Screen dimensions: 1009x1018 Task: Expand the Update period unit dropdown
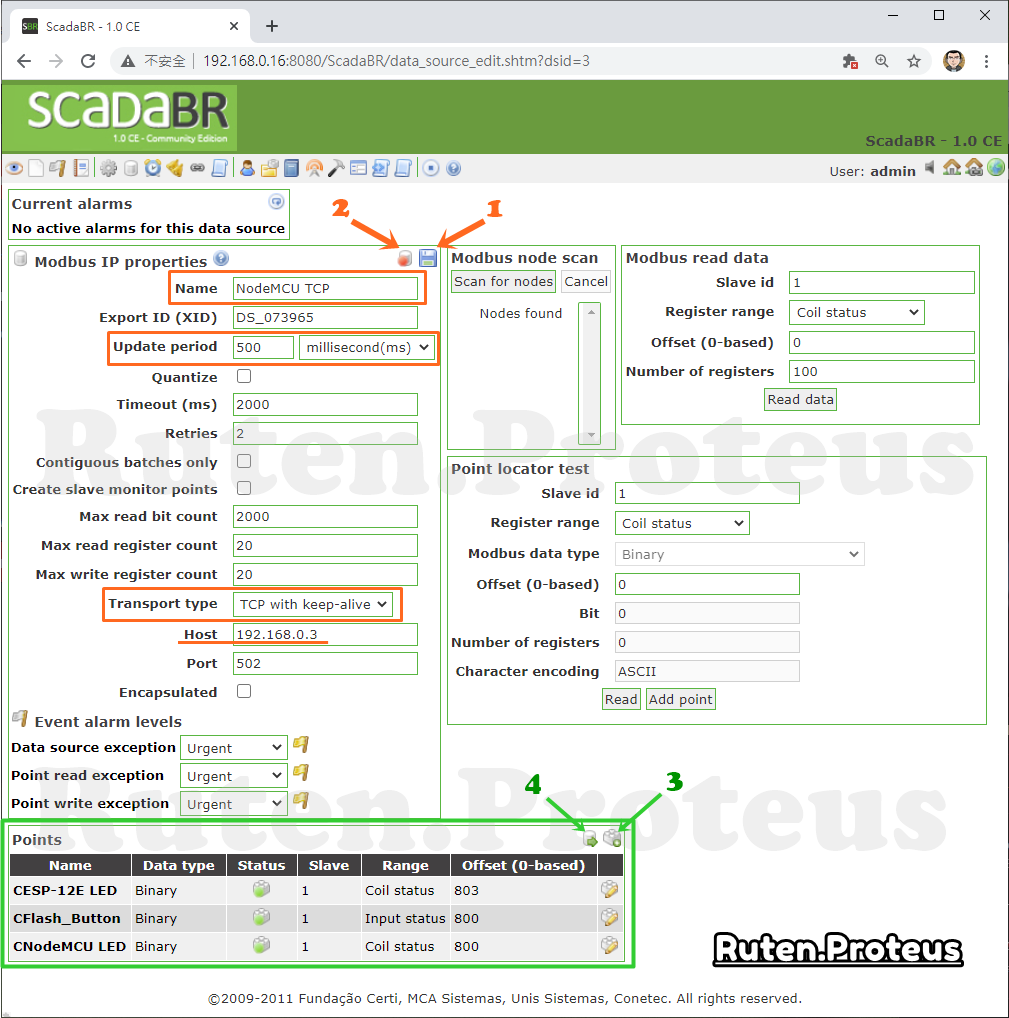[x=366, y=347]
